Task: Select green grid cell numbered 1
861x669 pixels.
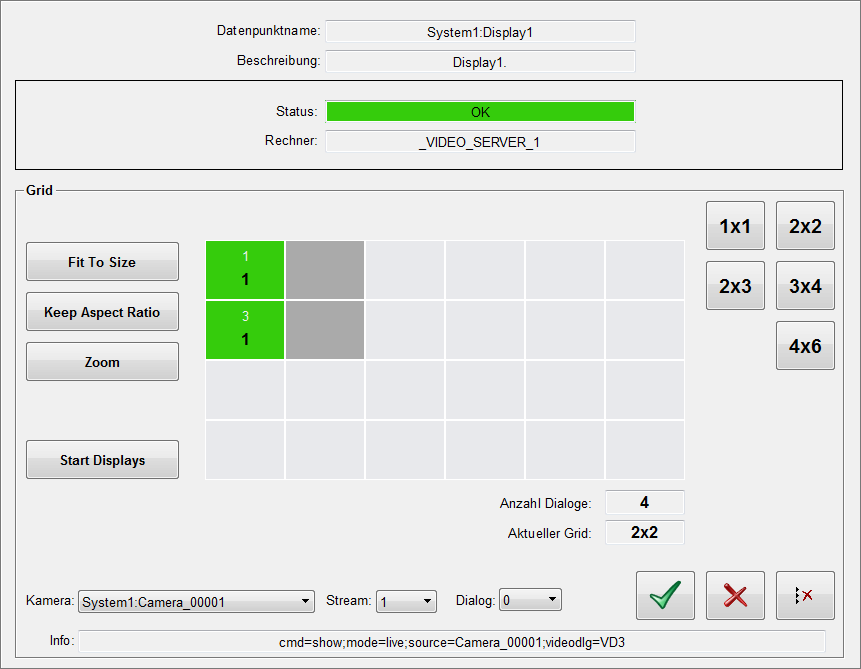Action: click(x=245, y=270)
